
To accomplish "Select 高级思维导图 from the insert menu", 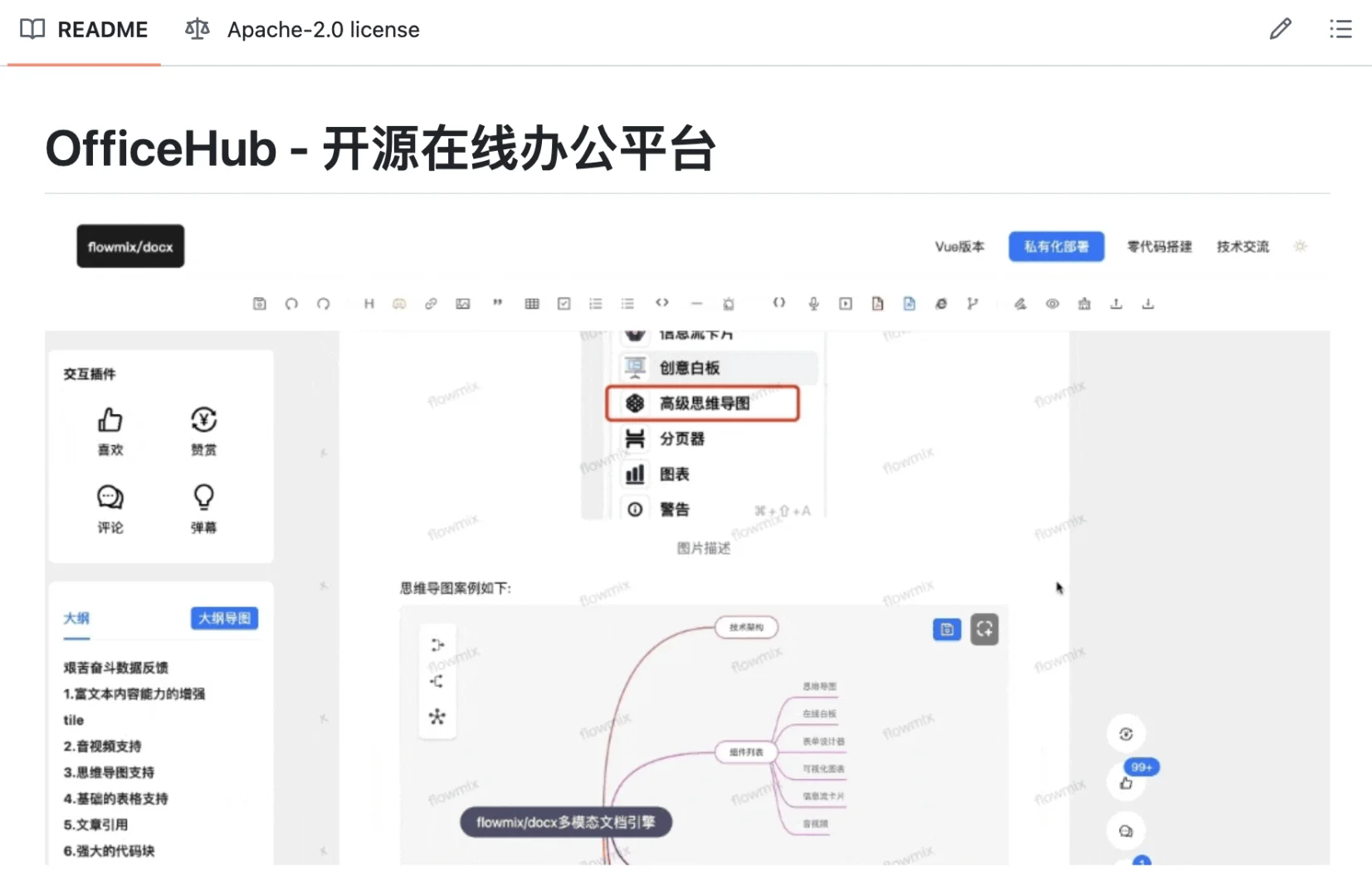I will pyautogui.click(x=702, y=403).
